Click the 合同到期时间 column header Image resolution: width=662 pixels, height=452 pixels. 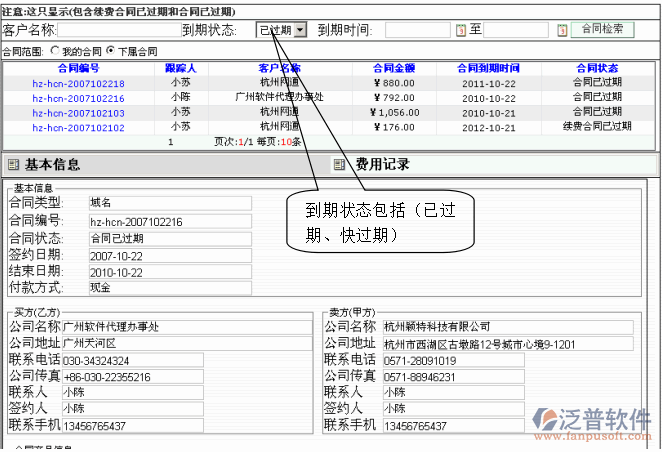(489, 68)
